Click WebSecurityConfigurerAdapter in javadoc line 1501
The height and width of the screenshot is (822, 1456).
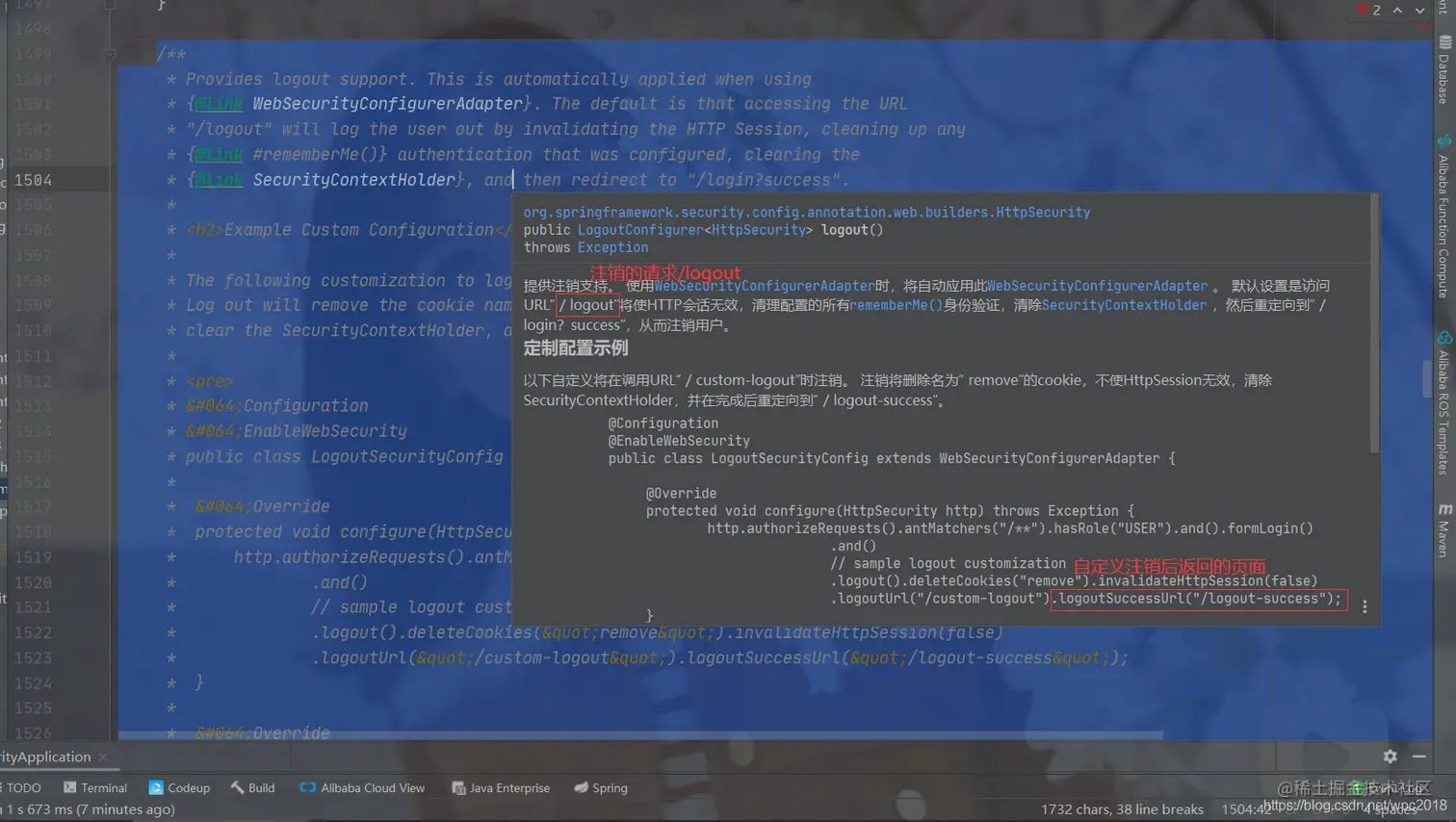pyautogui.click(x=388, y=104)
